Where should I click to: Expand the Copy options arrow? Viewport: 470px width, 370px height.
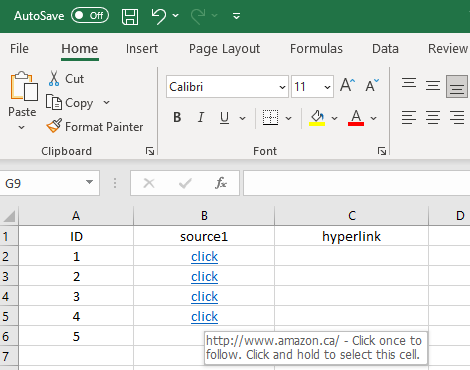point(106,102)
